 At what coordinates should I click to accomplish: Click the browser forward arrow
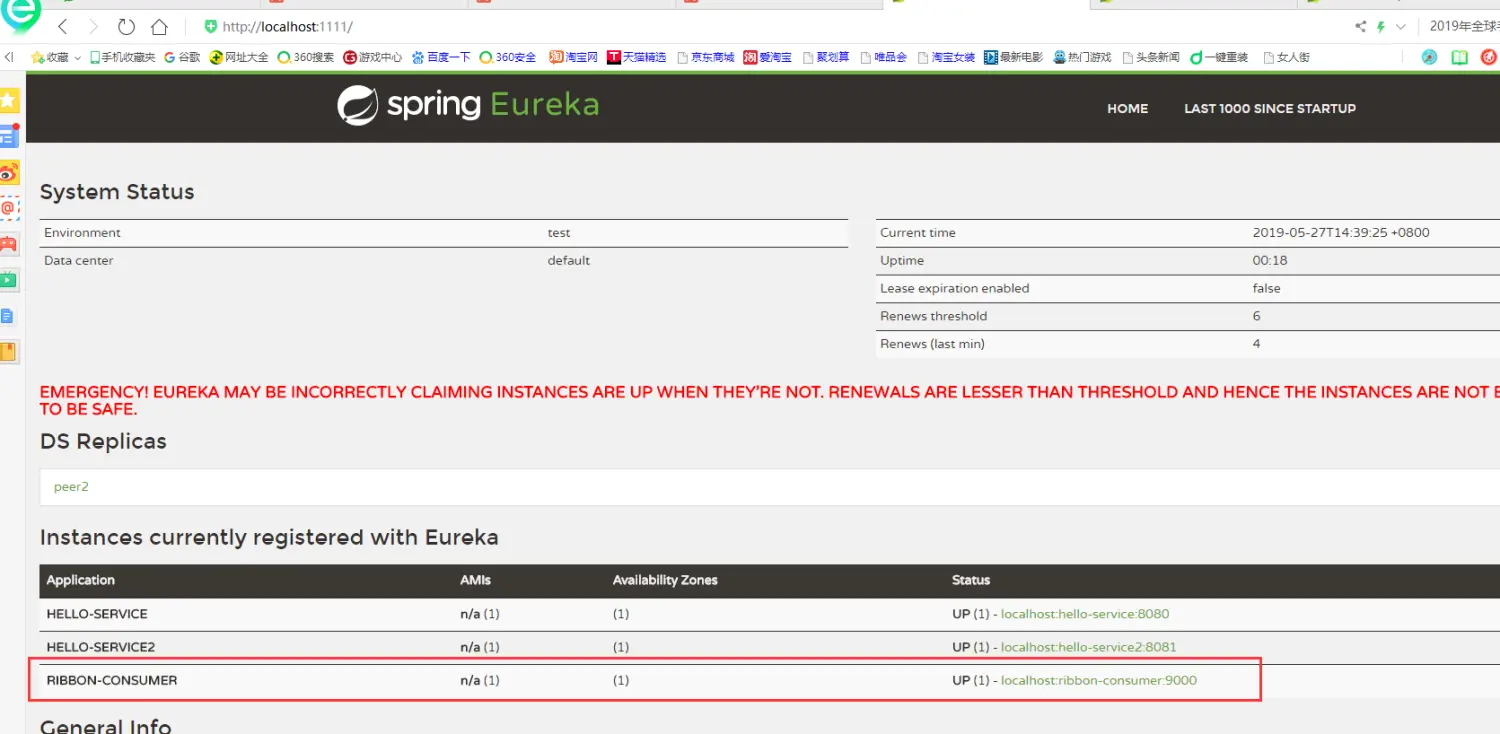coord(94,27)
